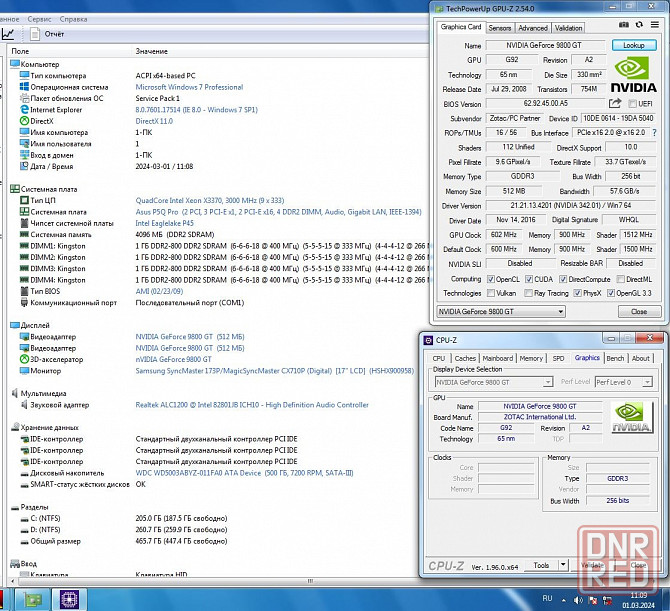Click the Lookup button in GPU-Z
670x611 pixels.
click(x=634, y=45)
